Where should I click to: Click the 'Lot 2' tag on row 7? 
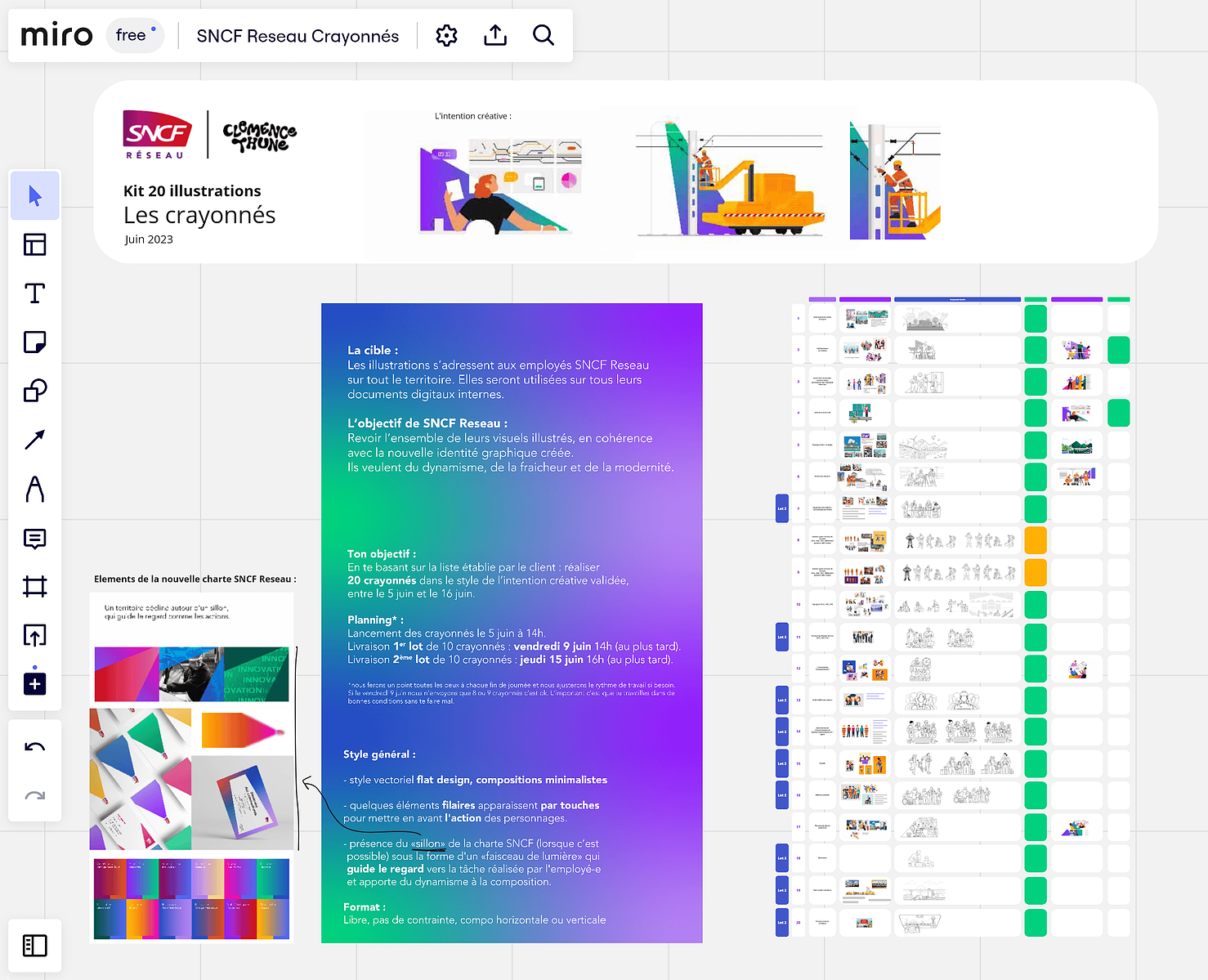pos(782,508)
